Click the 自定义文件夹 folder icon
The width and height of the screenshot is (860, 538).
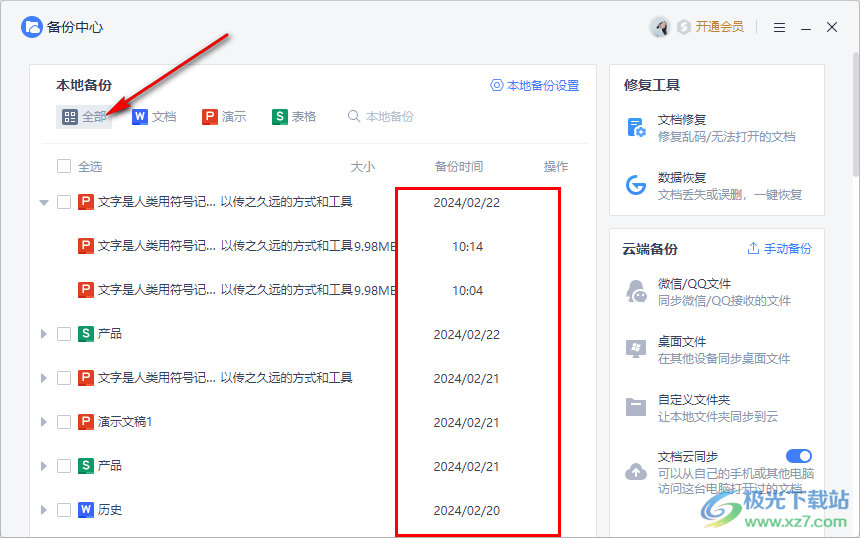[x=636, y=407]
